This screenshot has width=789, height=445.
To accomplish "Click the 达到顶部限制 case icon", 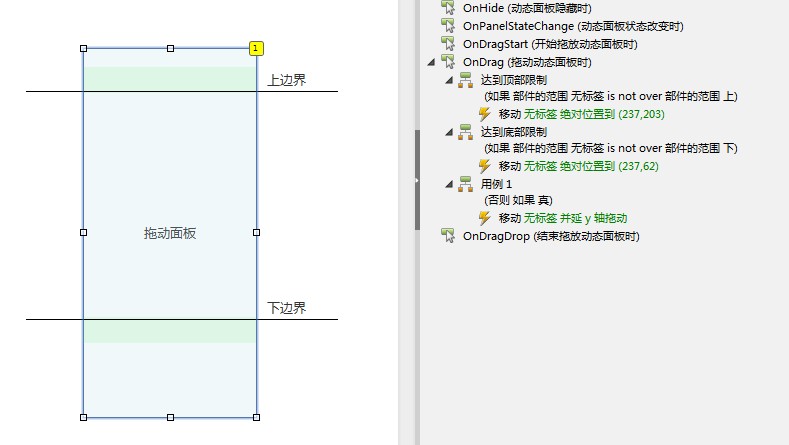I will click(x=465, y=79).
